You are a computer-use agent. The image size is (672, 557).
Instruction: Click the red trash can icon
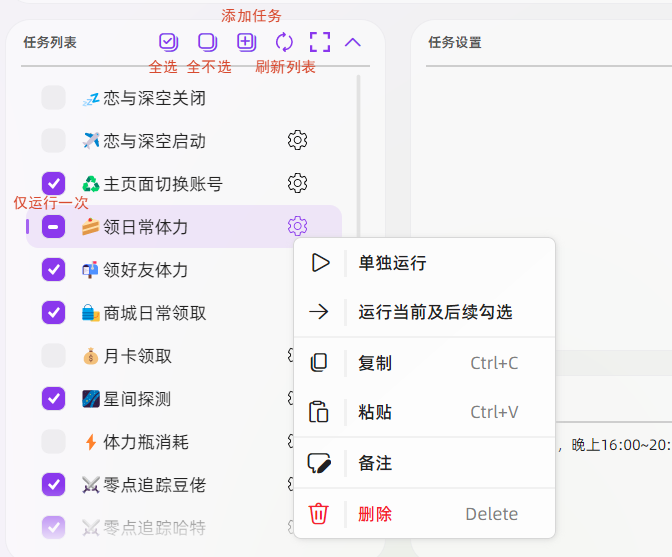click(x=318, y=514)
